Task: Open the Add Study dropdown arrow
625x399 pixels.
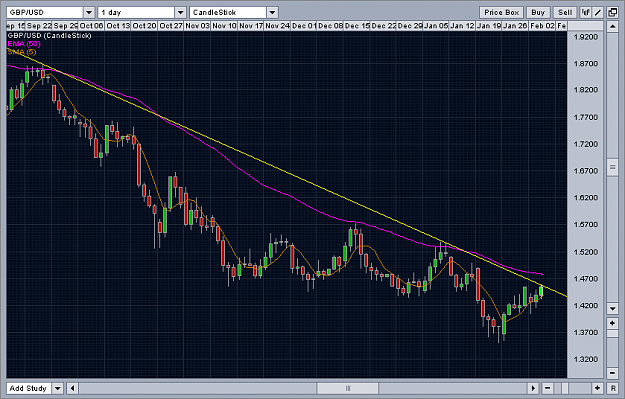Action: click(58, 388)
